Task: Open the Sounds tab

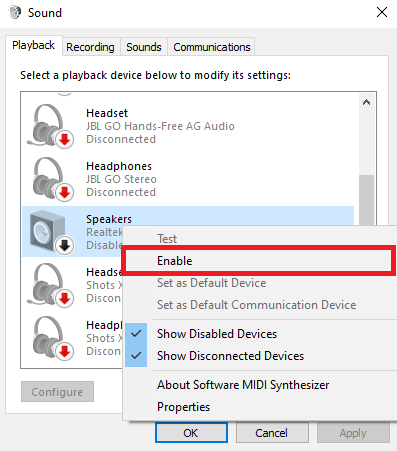Action: pyautogui.click(x=144, y=47)
